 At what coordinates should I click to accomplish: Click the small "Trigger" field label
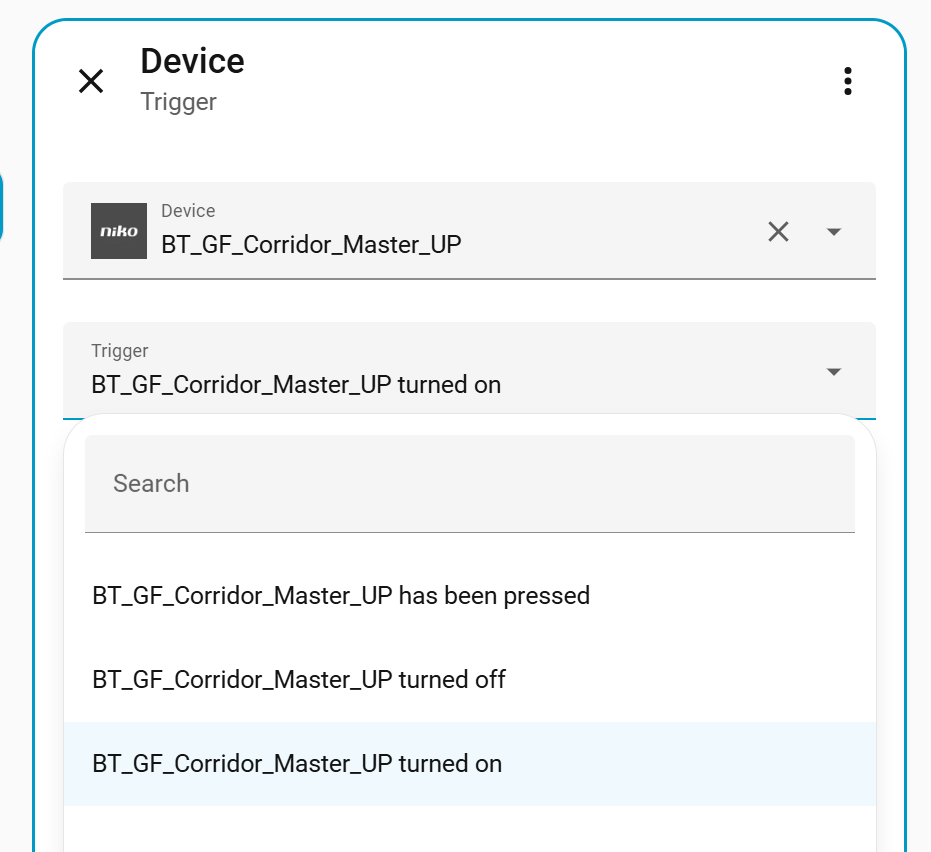coord(120,351)
